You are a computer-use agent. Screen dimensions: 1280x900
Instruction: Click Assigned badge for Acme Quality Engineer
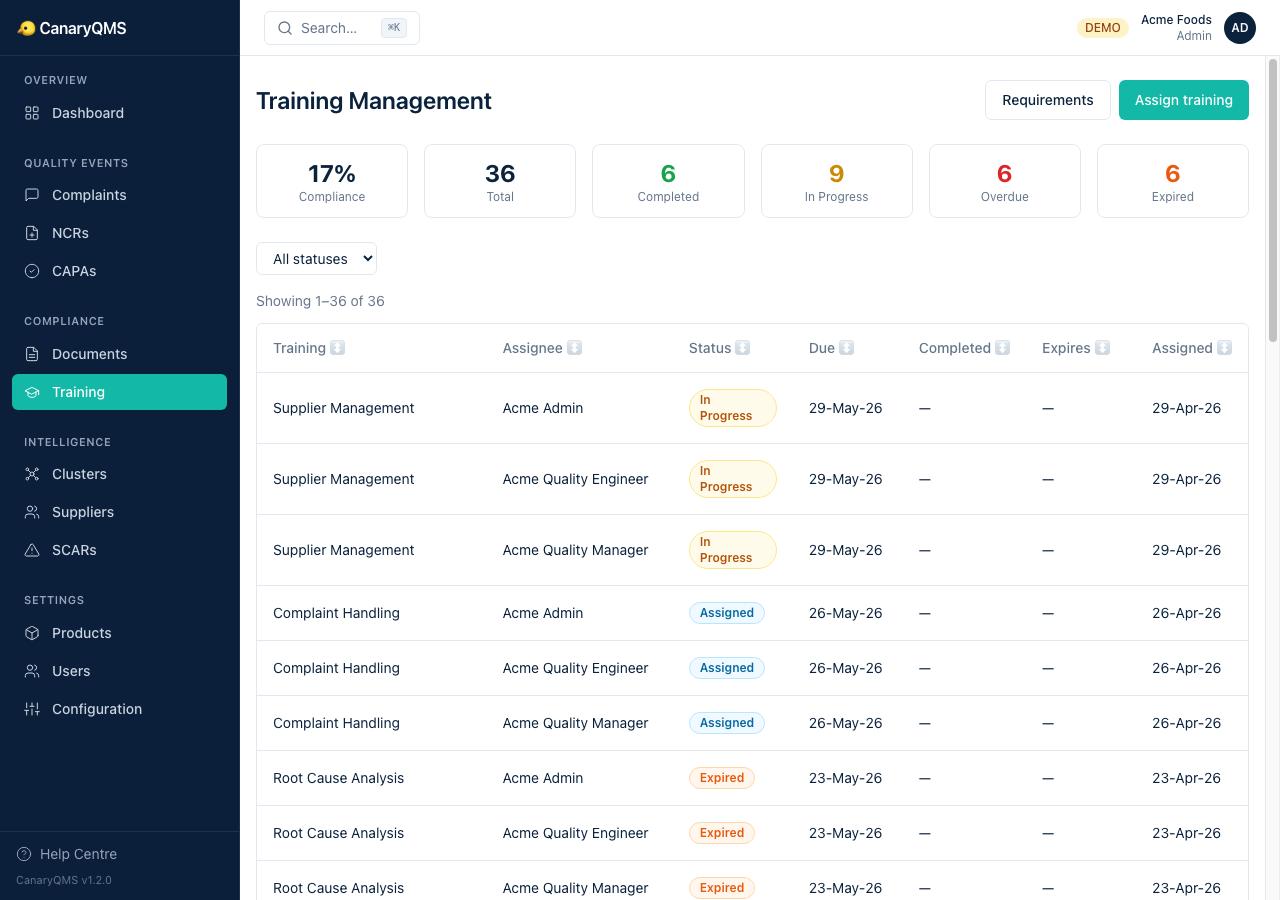tap(726, 668)
